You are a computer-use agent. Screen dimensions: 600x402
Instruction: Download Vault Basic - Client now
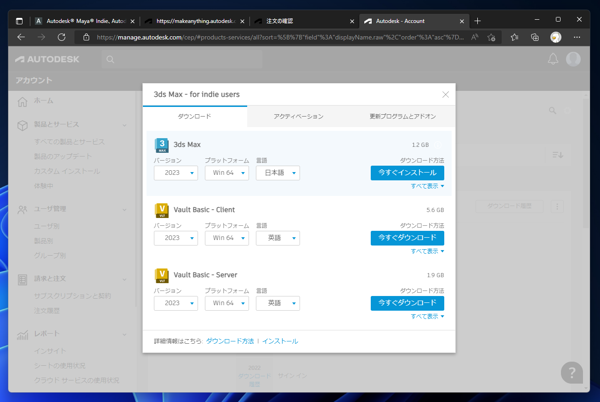click(407, 238)
